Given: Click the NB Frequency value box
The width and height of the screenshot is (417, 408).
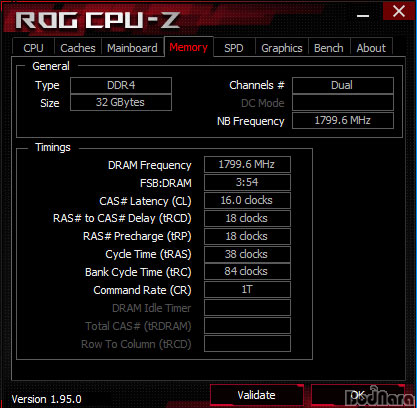Looking at the screenshot, I should 343,120.
